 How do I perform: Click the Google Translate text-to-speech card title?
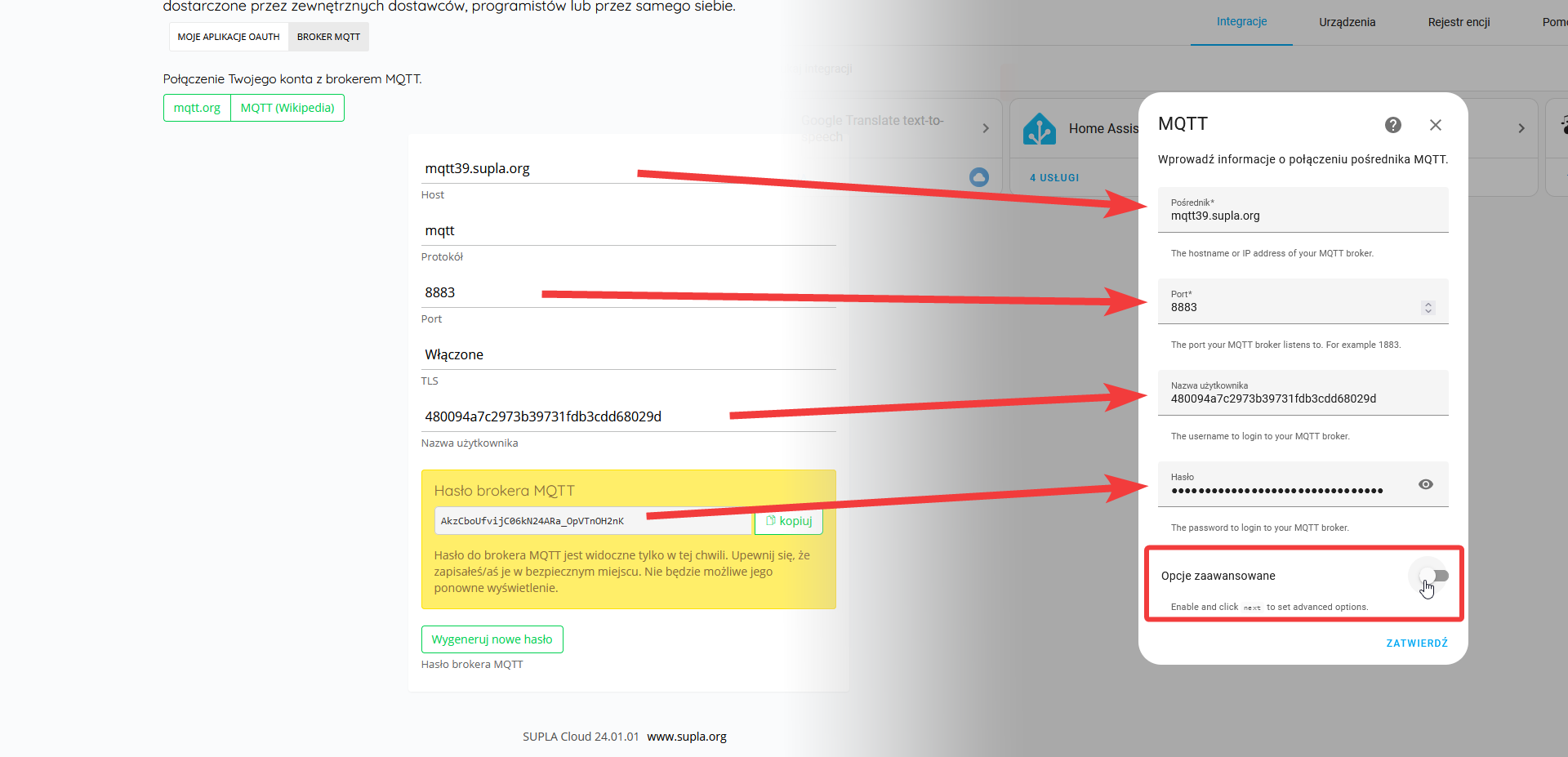click(872, 128)
